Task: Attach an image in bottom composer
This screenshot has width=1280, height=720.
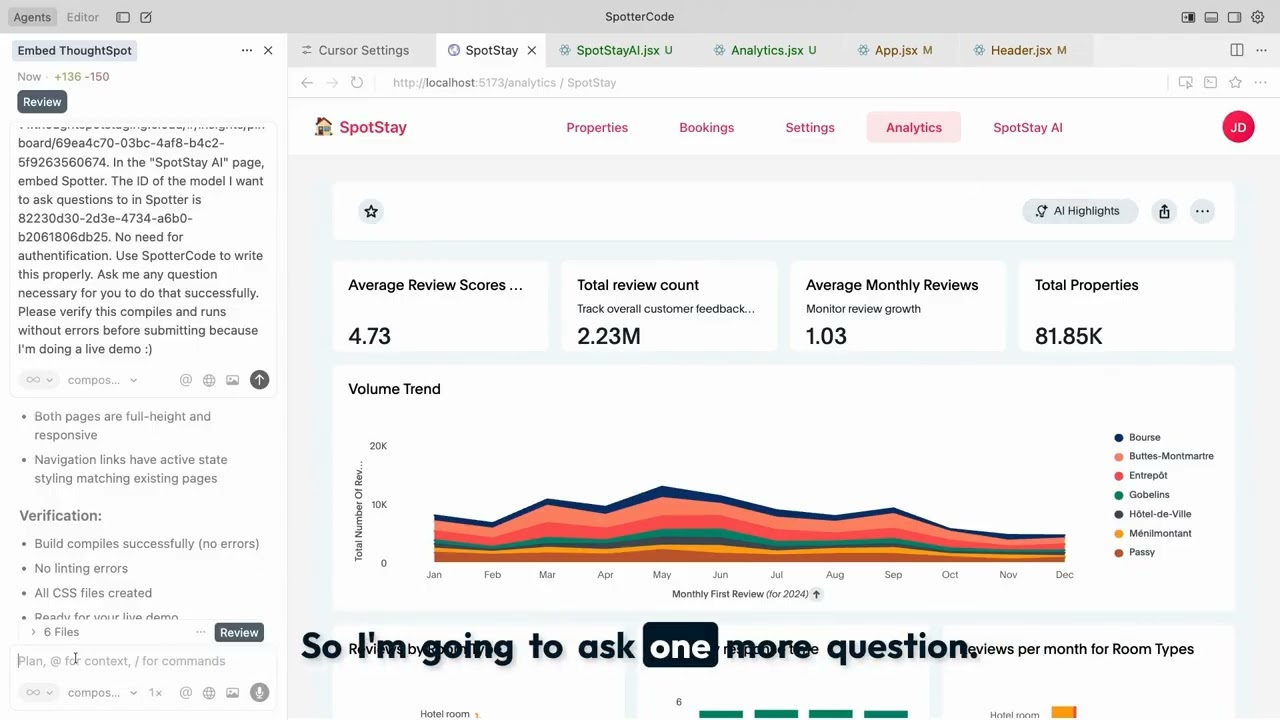Action: tap(233, 692)
